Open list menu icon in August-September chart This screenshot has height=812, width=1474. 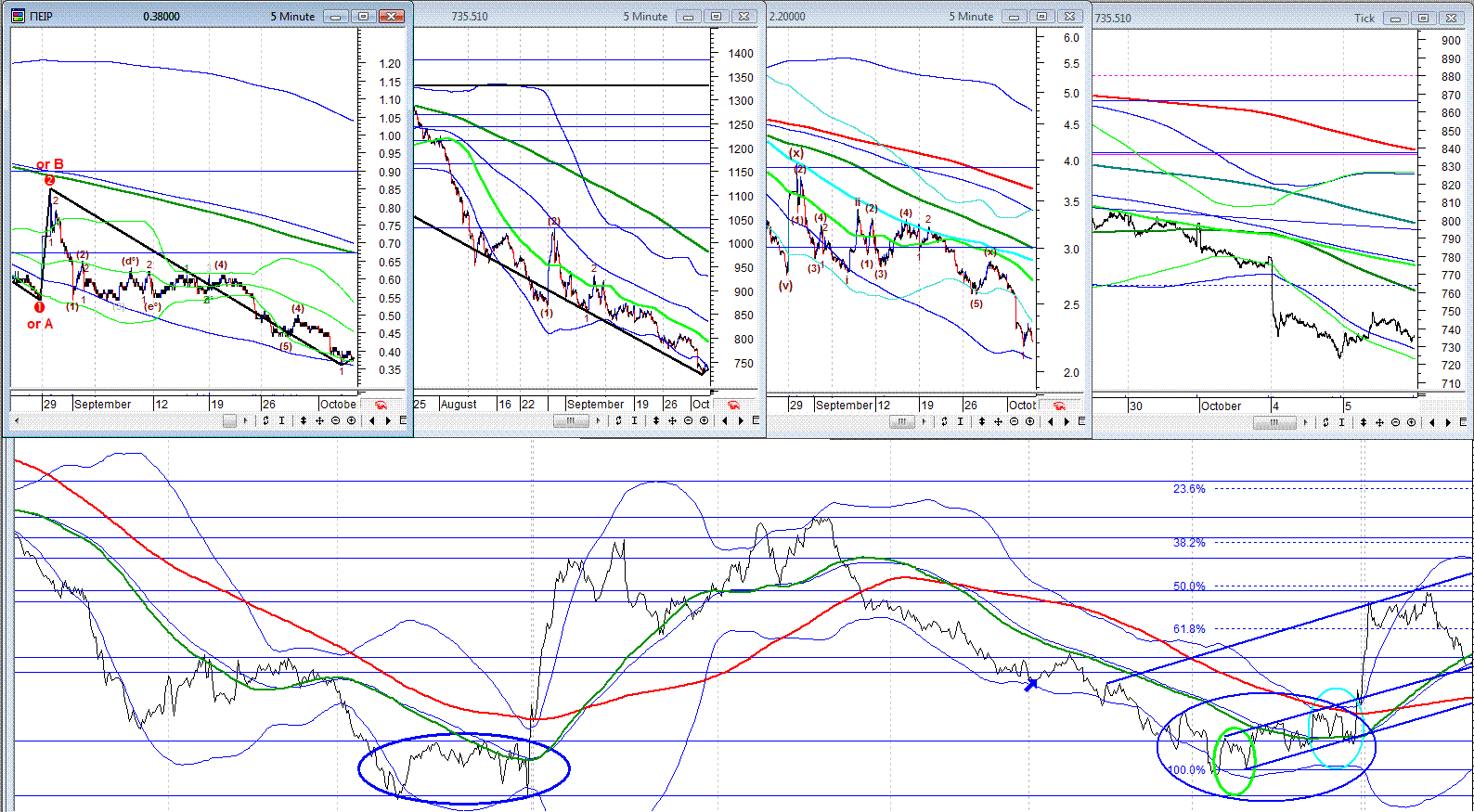(x=756, y=420)
